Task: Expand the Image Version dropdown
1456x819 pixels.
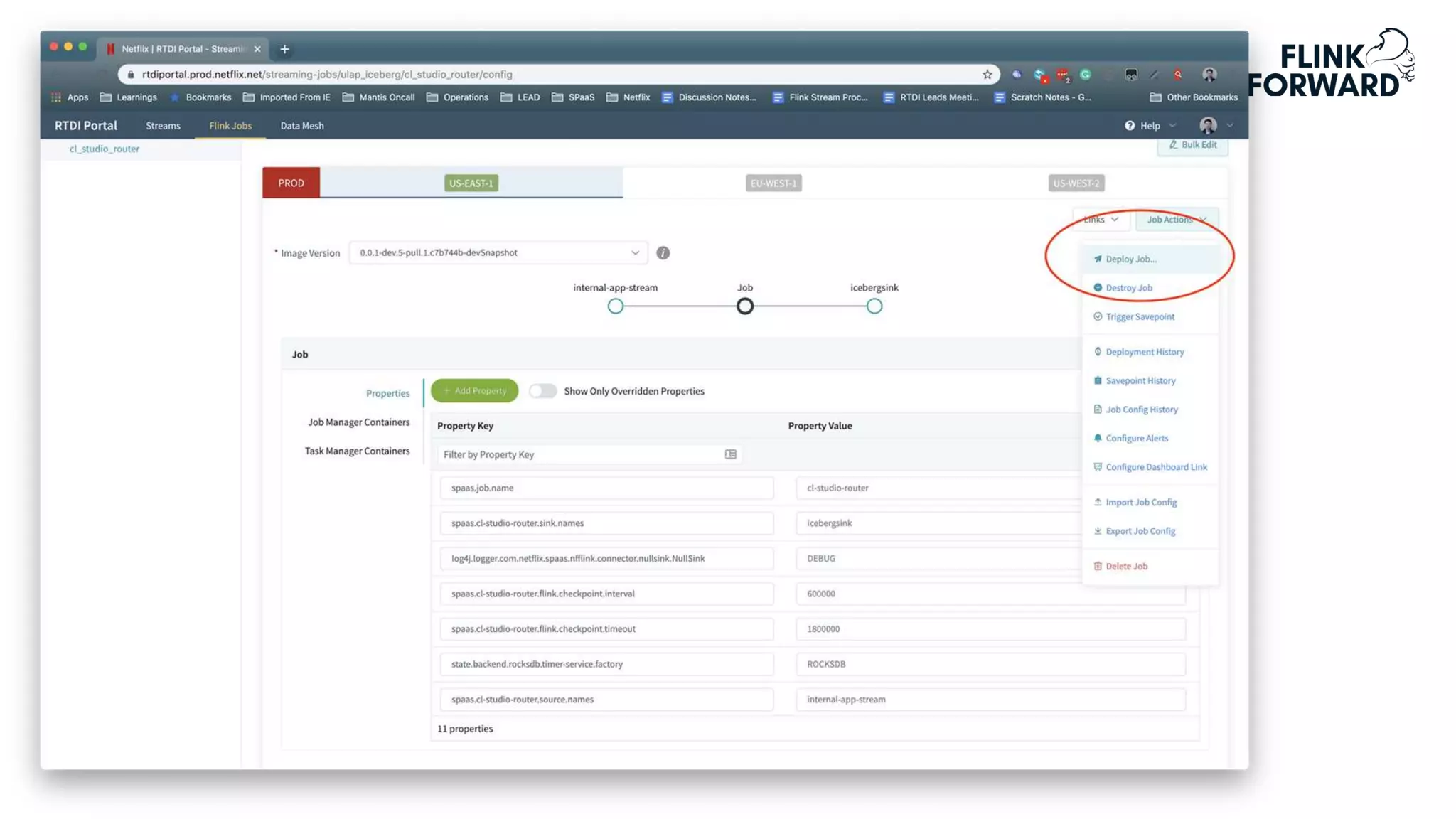Action: (635, 253)
